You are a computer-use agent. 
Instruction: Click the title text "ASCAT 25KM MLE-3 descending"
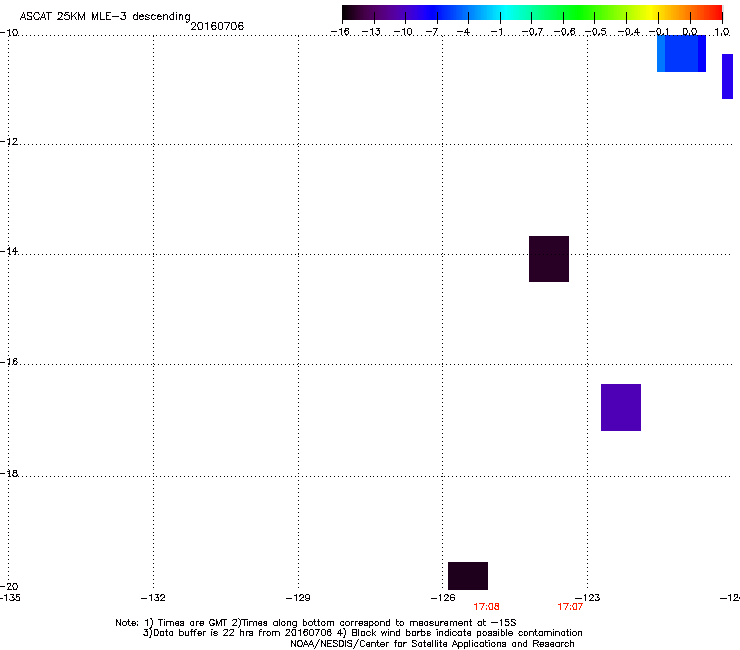(105, 17)
